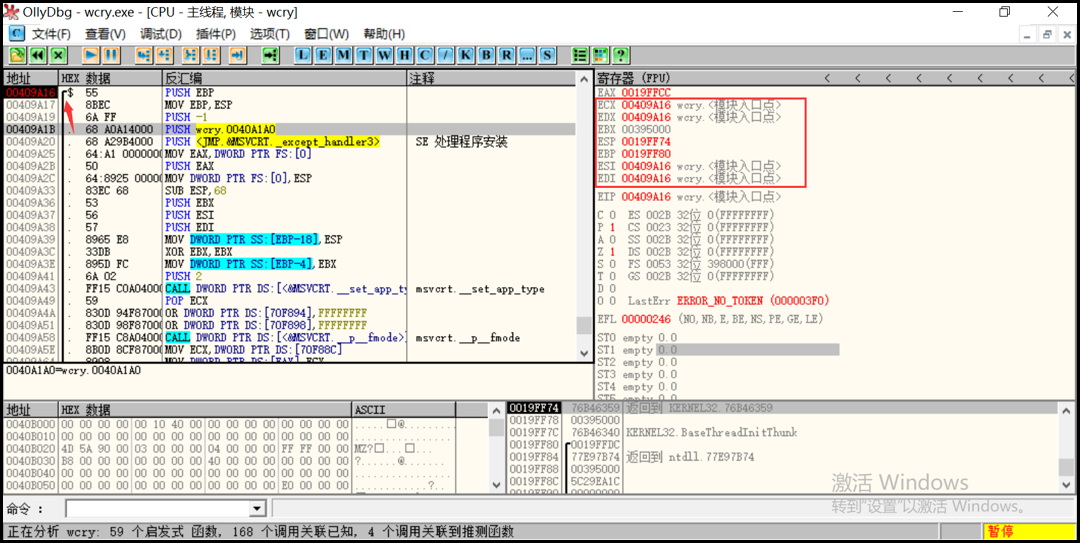Pause execution with the pause icon

click(112, 54)
